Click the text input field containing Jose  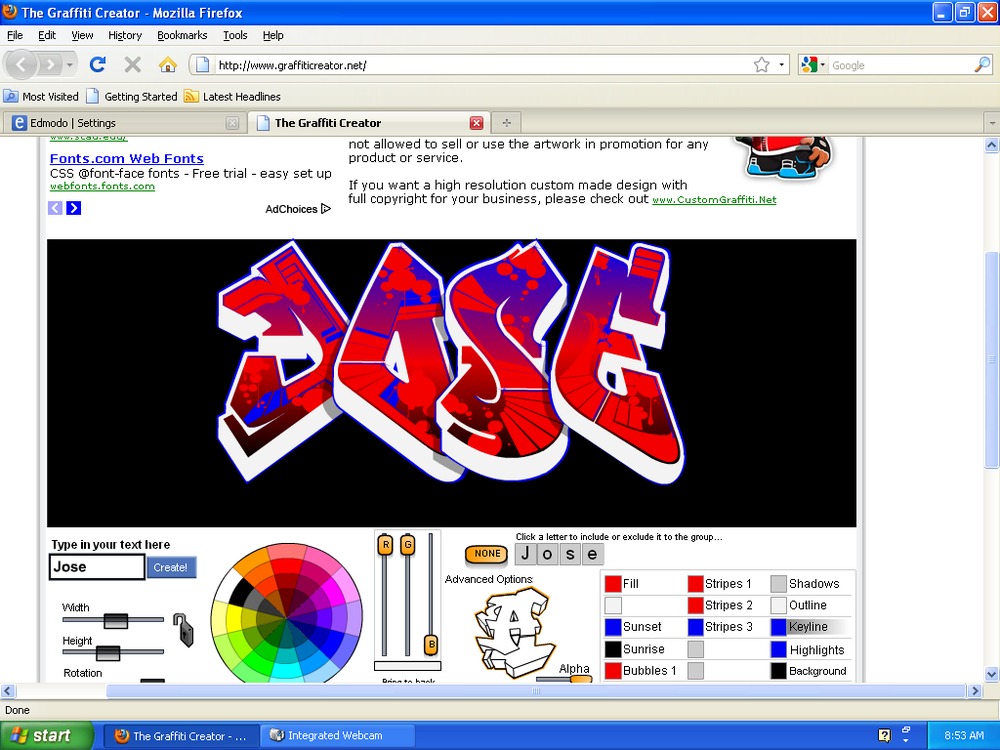(97, 566)
